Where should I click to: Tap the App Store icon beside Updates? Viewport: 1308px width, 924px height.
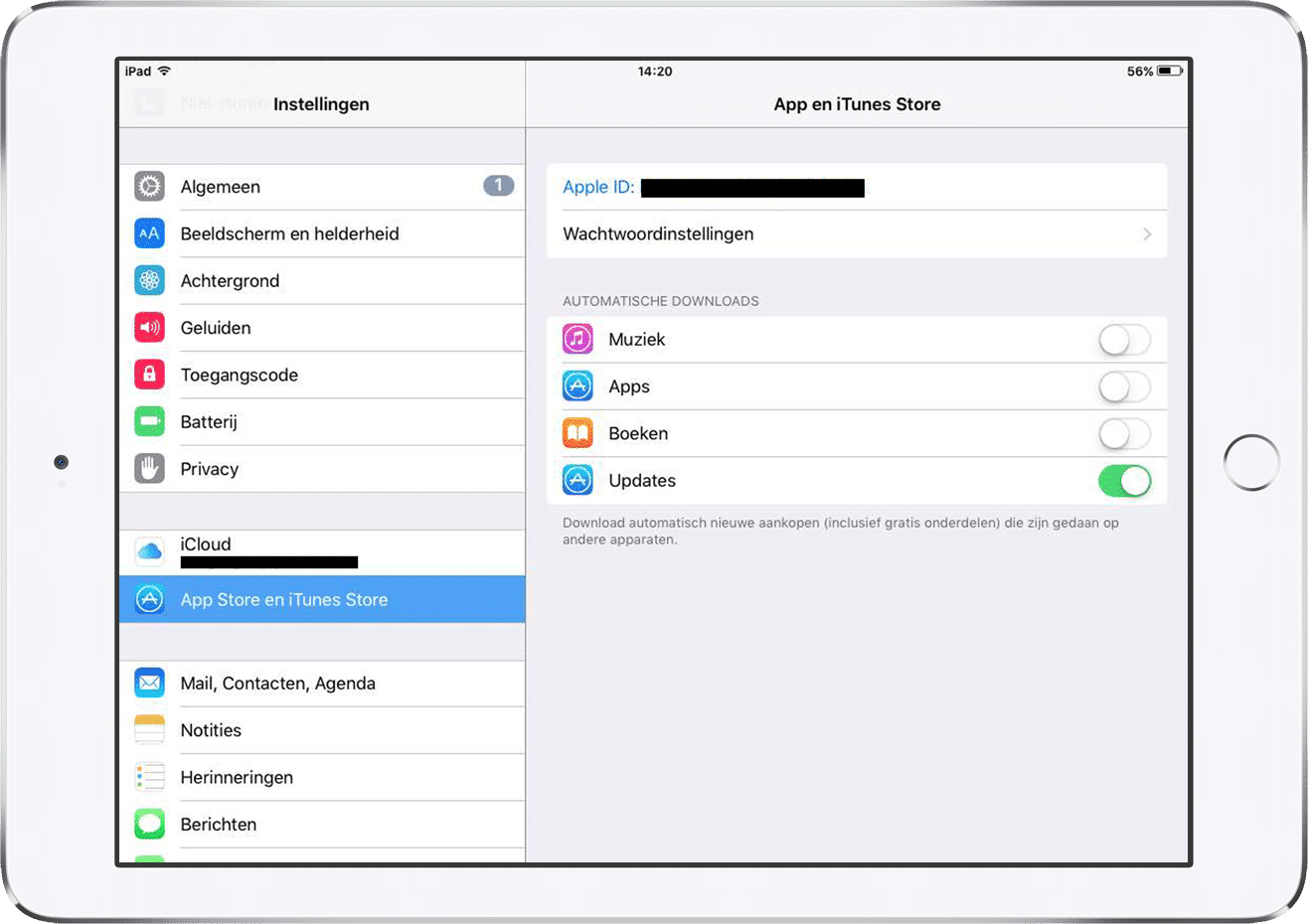click(577, 480)
